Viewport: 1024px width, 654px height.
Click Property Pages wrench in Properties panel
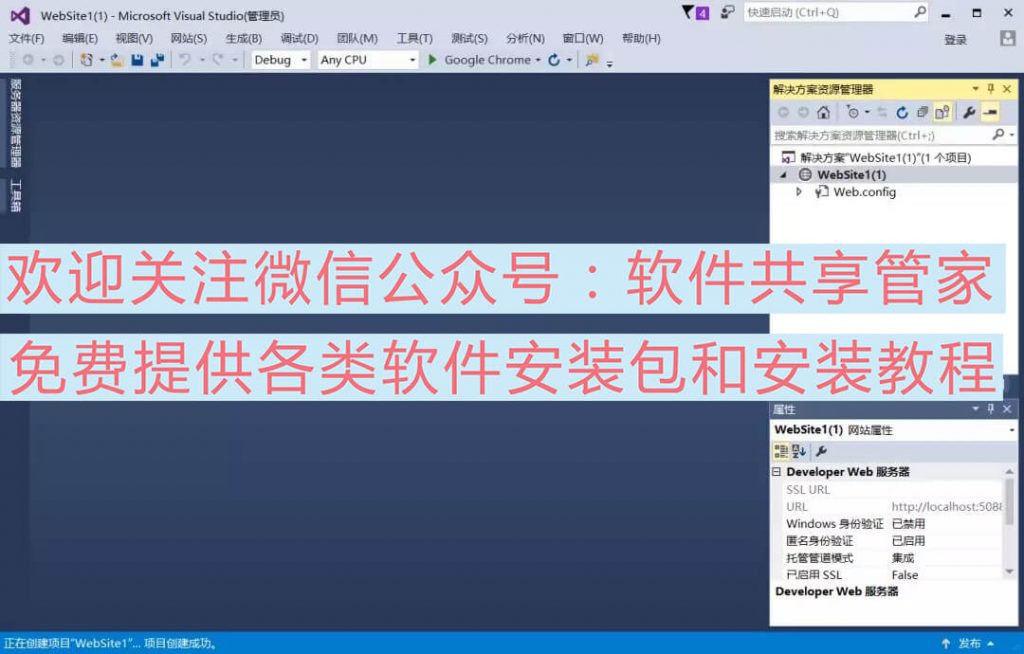pos(822,451)
